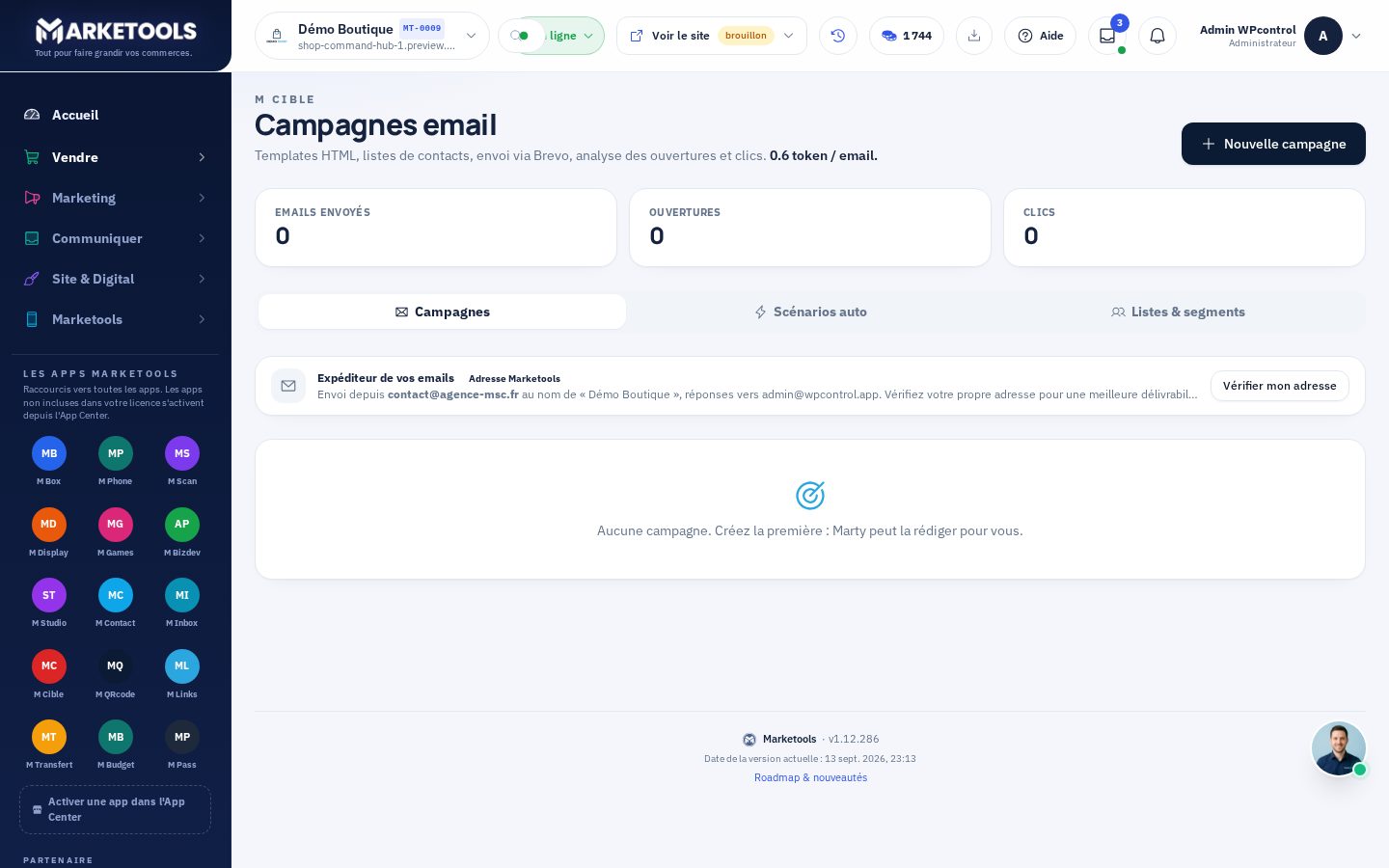
Task: Open the M Pass app shortcut
Action: (182, 745)
